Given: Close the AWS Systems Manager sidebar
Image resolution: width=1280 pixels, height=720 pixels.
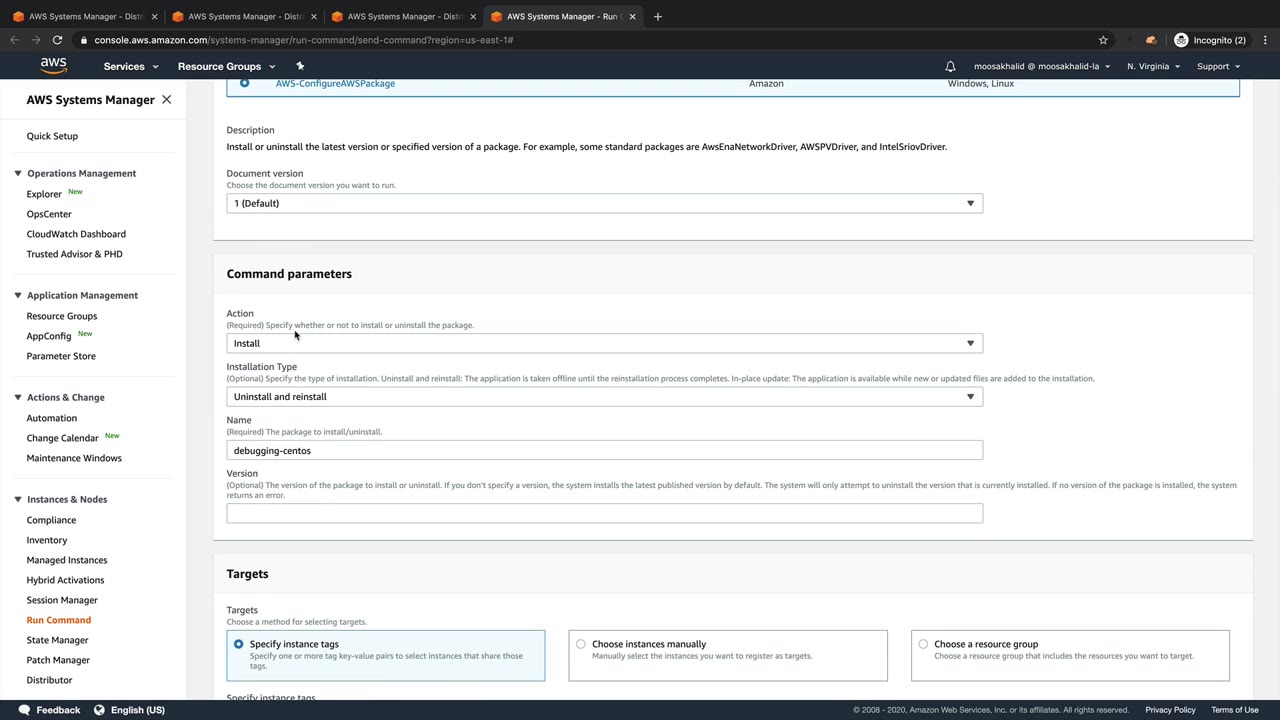Looking at the screenshot, I should [166, 100].
